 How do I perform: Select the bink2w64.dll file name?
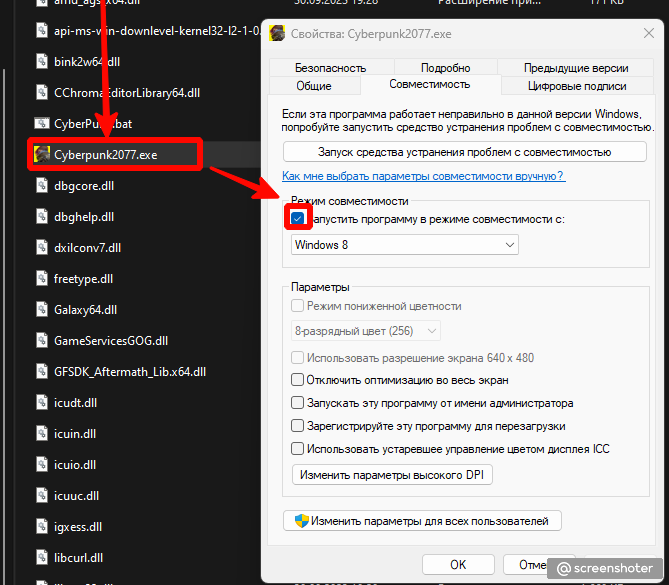pyautogui.click(x=87, y=61)
